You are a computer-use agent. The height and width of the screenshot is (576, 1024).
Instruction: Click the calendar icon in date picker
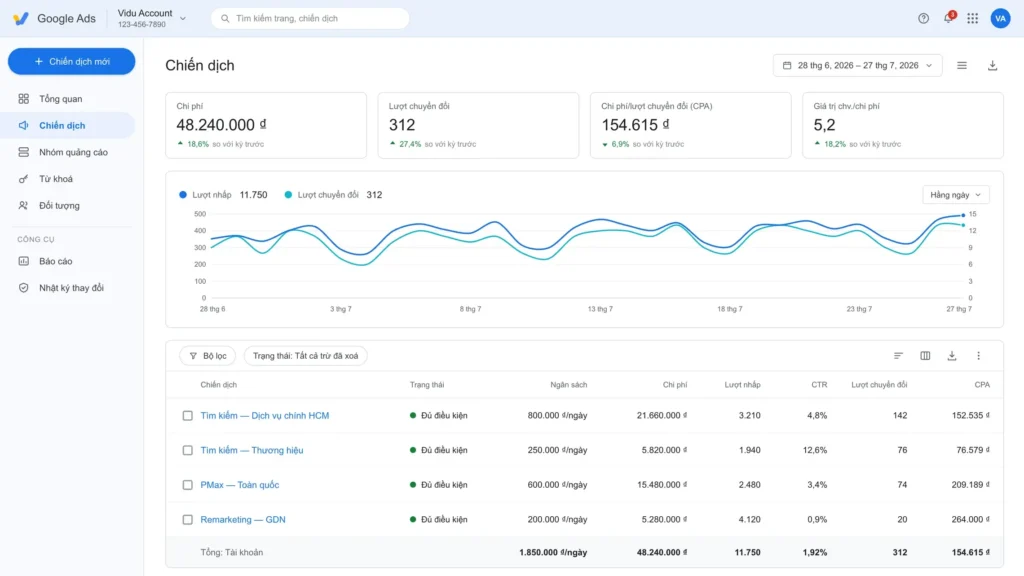click(787, 65)
